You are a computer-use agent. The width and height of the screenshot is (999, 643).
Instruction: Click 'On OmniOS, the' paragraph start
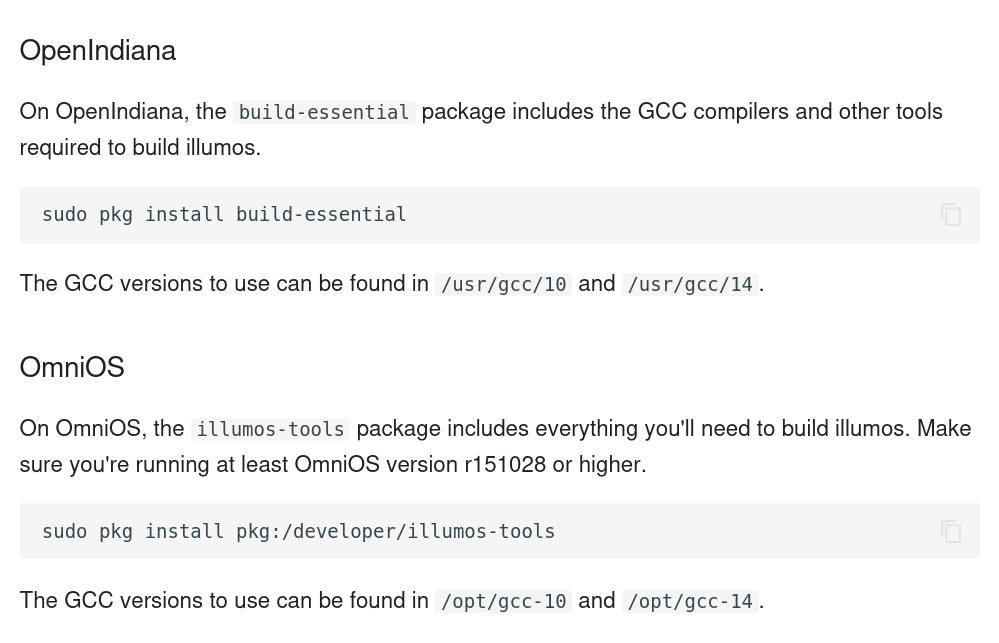(102, 429)
